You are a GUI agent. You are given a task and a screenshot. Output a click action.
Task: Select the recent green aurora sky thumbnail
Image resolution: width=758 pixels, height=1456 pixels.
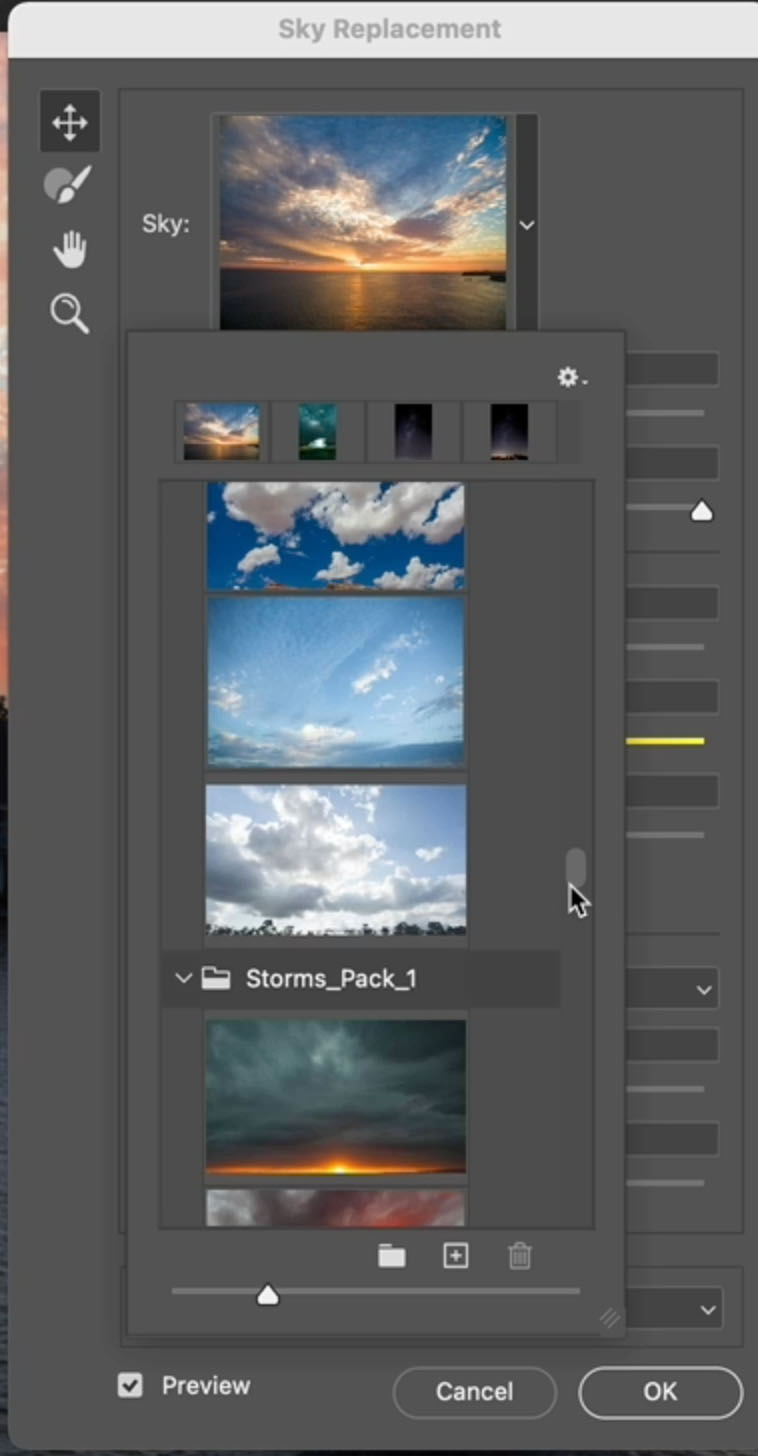coord(317,431)
